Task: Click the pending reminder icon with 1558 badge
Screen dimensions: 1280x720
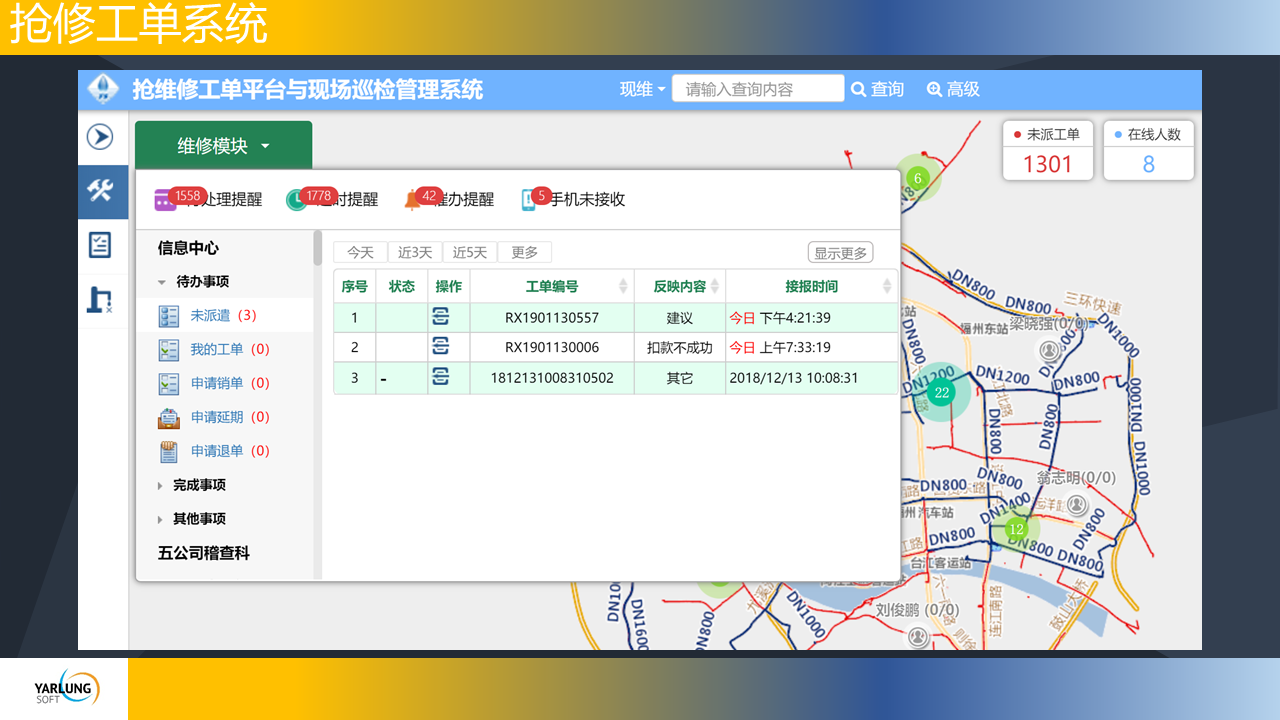Action: tap(165, 200)
